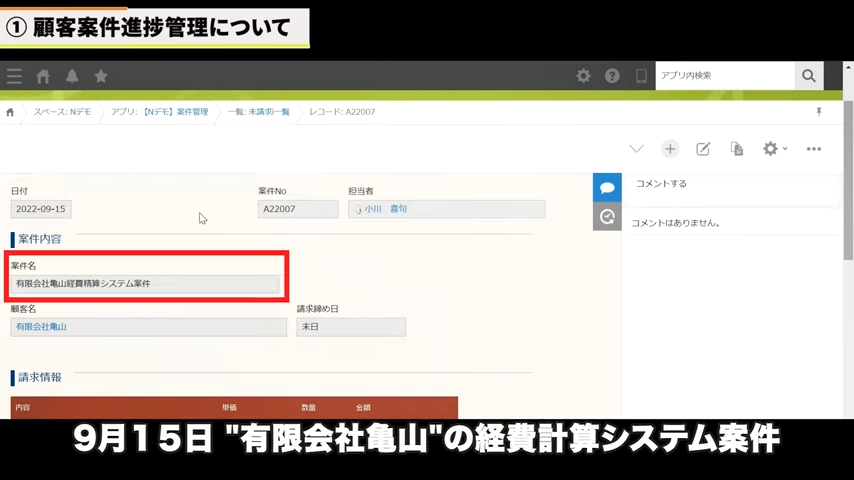The height and width of the screenshot is (480, 854).
Task: Focus the アプリ内検索 search field
Action: (x=725, y=76)
